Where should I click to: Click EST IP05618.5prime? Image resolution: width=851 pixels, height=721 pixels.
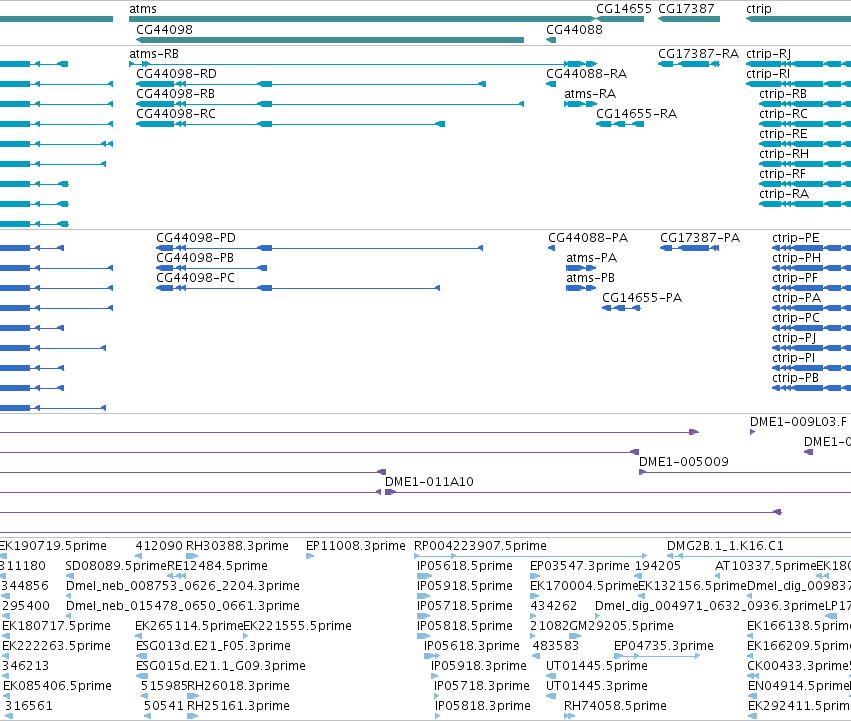[x=424, y=576]
